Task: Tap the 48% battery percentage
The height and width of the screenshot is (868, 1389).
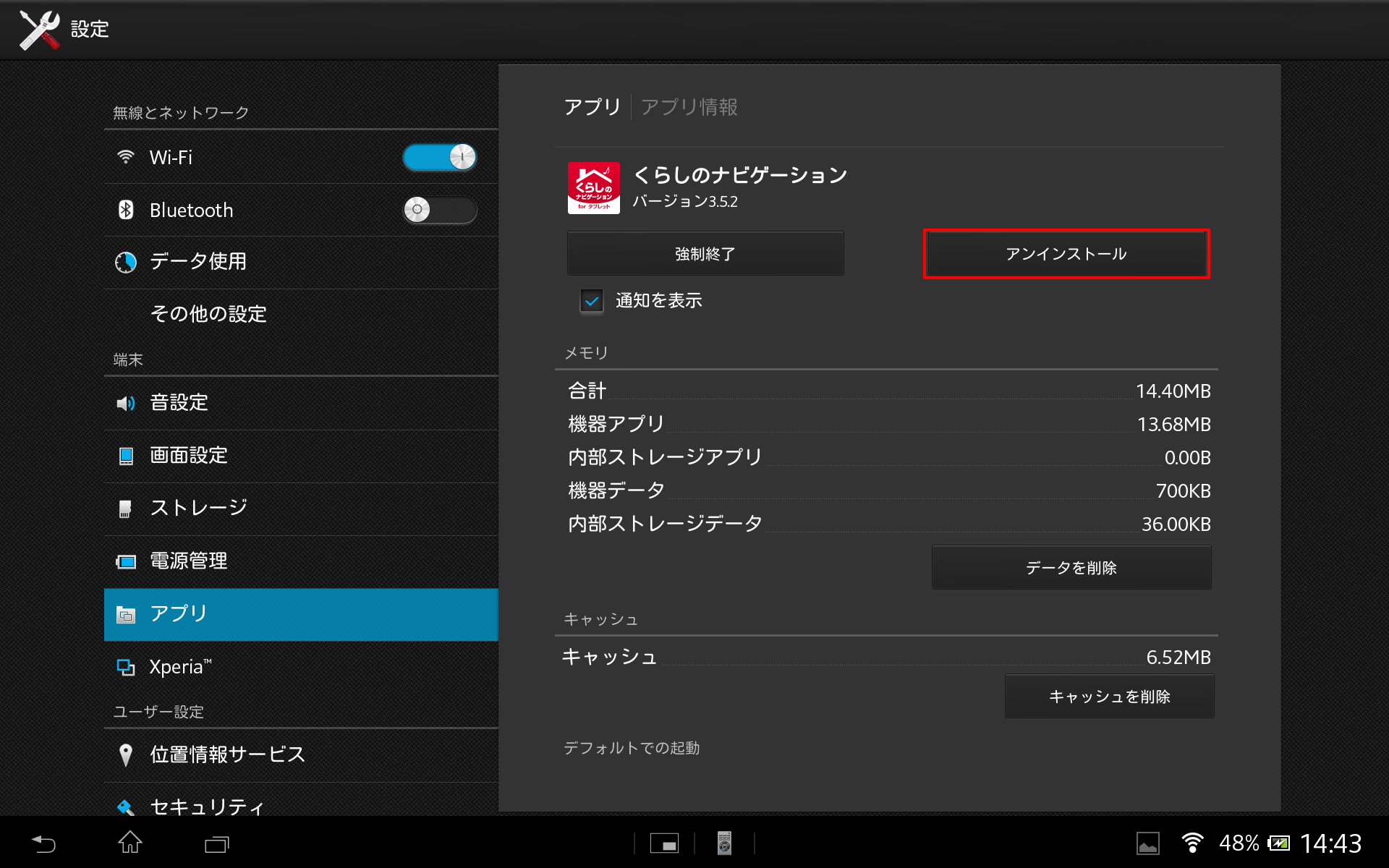Action: click(1239, 843)
